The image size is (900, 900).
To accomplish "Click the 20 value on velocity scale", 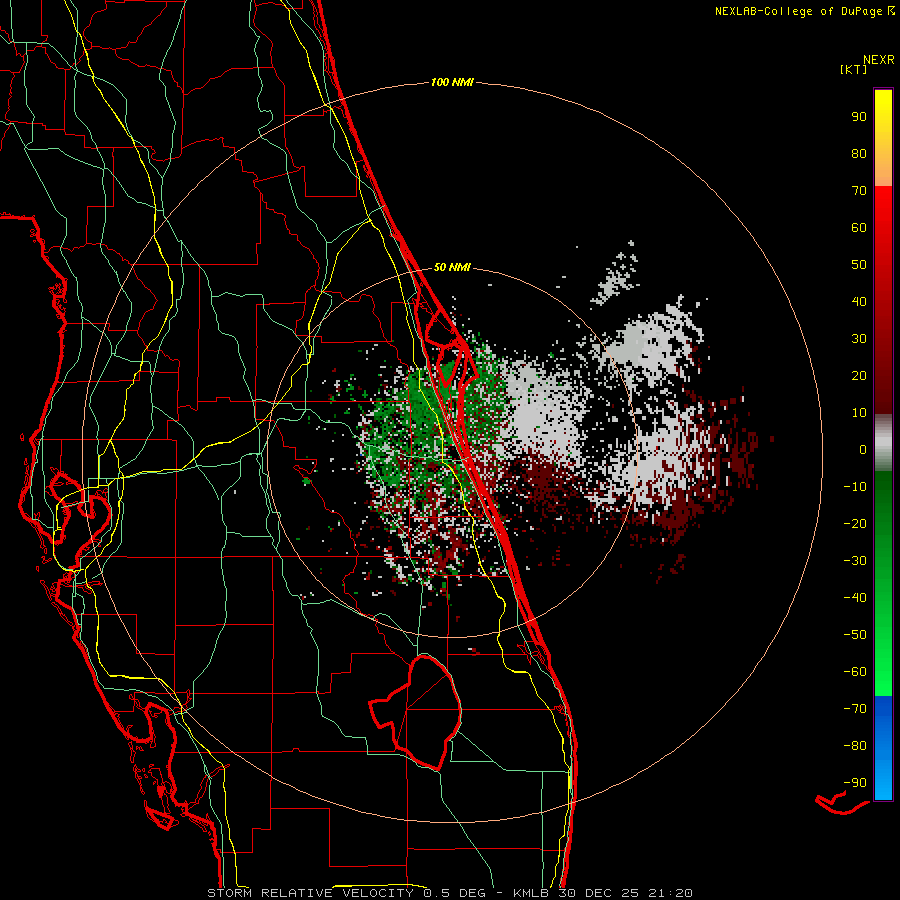I will 859,376.
